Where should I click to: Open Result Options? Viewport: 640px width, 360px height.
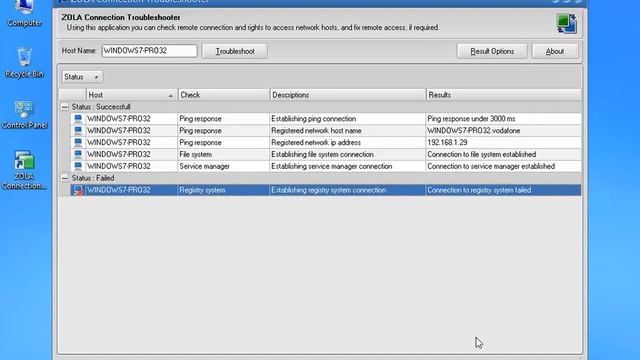(x=492, y=51)
